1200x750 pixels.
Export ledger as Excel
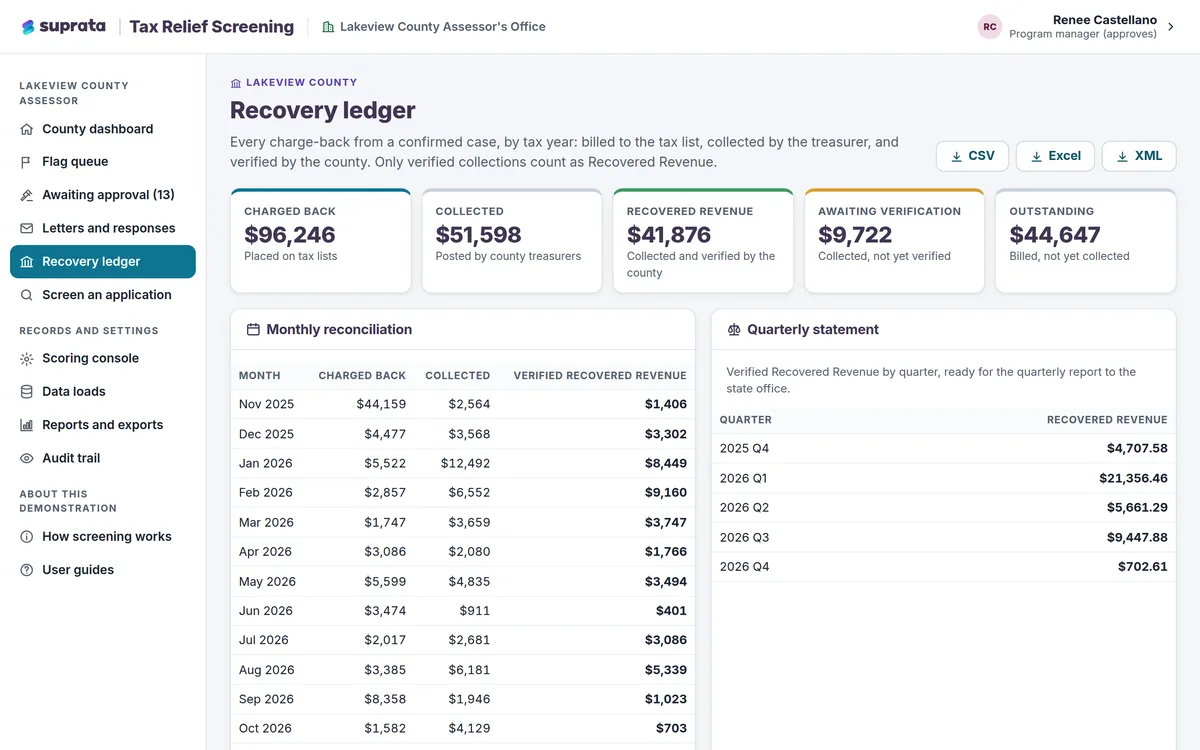pyautogui.click(x=1055, y=156)
